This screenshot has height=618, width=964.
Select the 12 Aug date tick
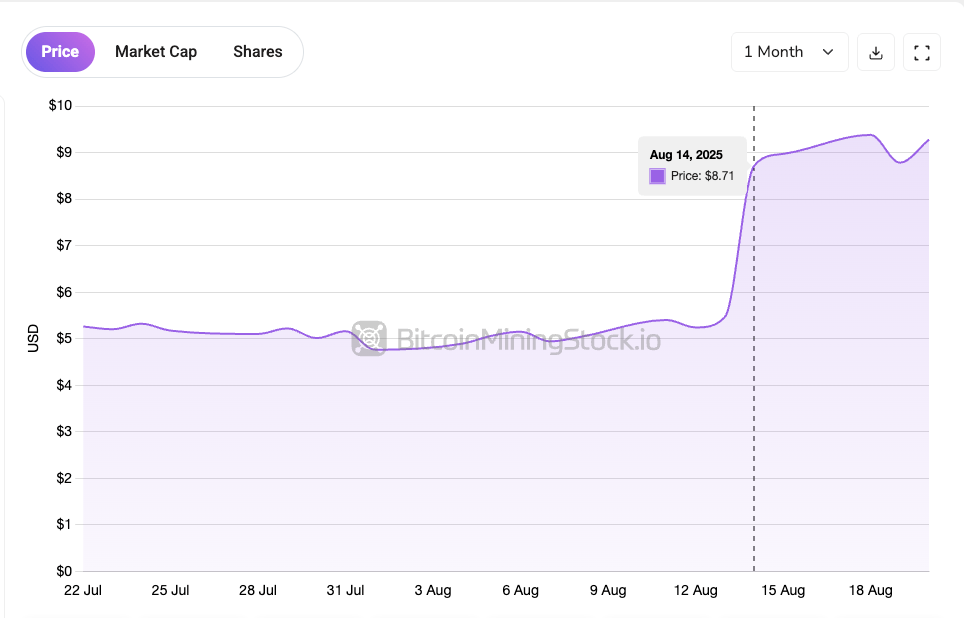(695, 591)
